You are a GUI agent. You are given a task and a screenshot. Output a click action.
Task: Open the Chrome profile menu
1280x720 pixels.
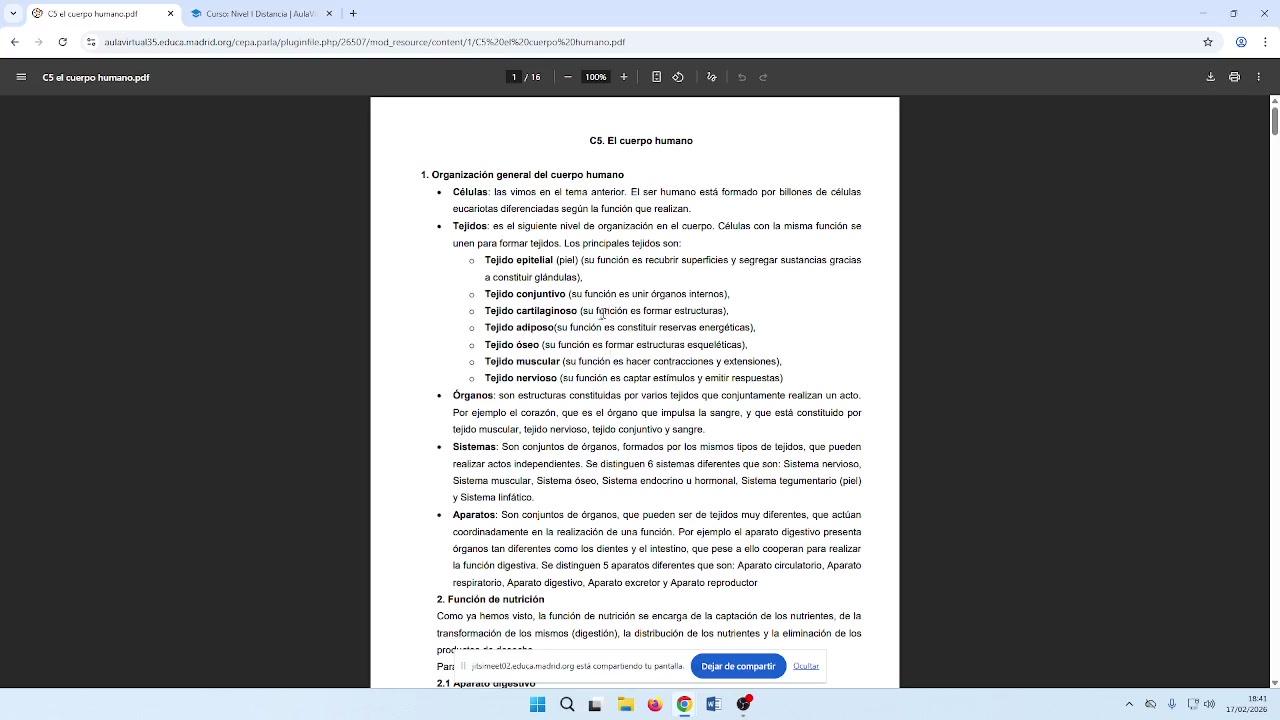(1241, 42)
